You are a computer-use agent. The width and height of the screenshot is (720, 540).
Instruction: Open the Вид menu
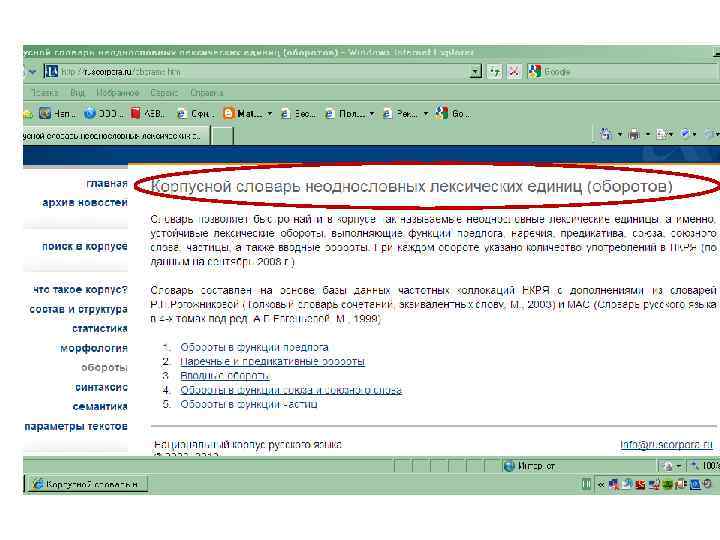tap(77, 93)
